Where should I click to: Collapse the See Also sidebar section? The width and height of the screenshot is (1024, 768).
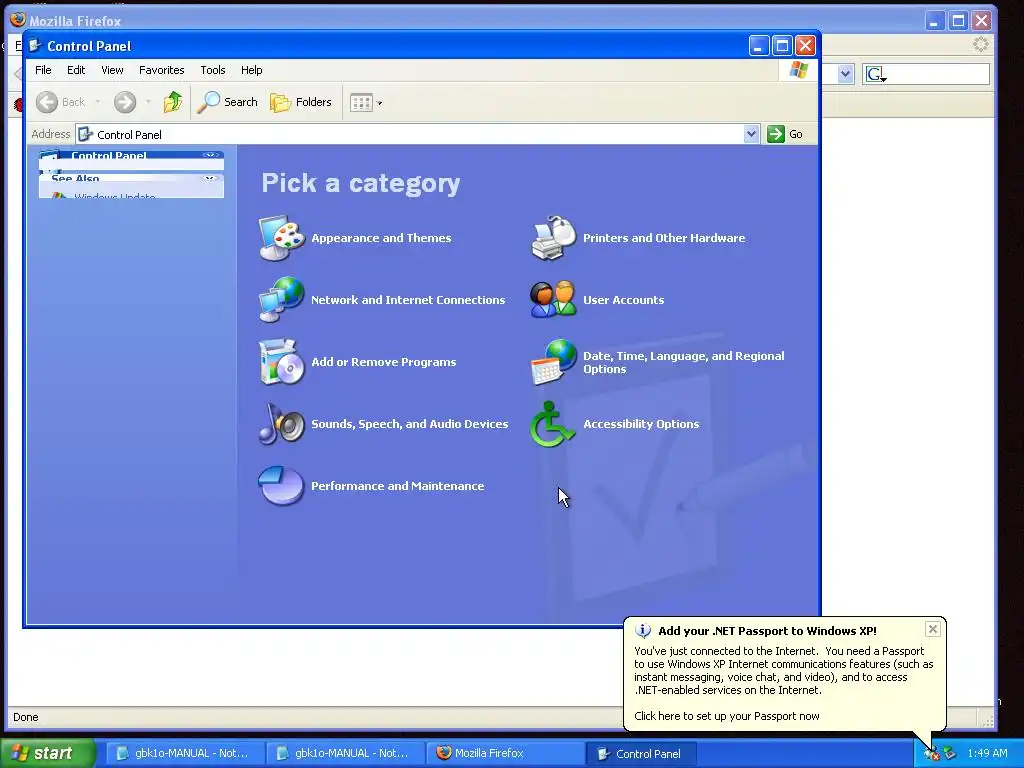[210, 178]
